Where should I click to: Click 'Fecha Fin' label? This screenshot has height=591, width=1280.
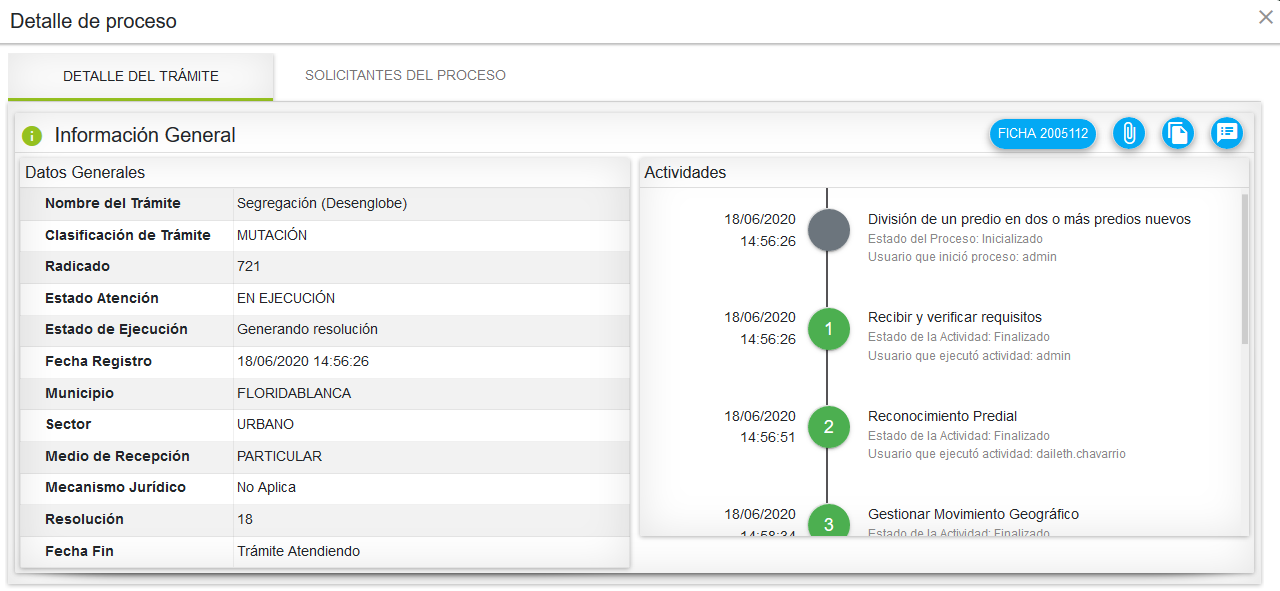coord(79,551)
